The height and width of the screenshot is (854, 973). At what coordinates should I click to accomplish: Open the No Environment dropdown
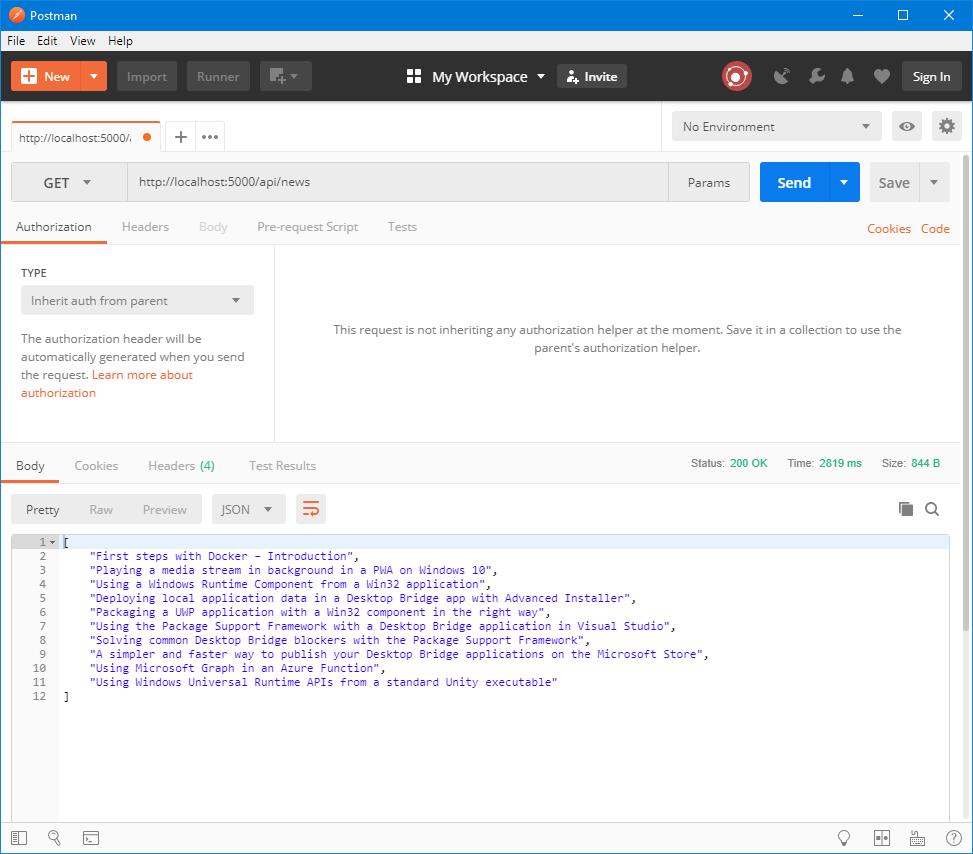(776, 127)
